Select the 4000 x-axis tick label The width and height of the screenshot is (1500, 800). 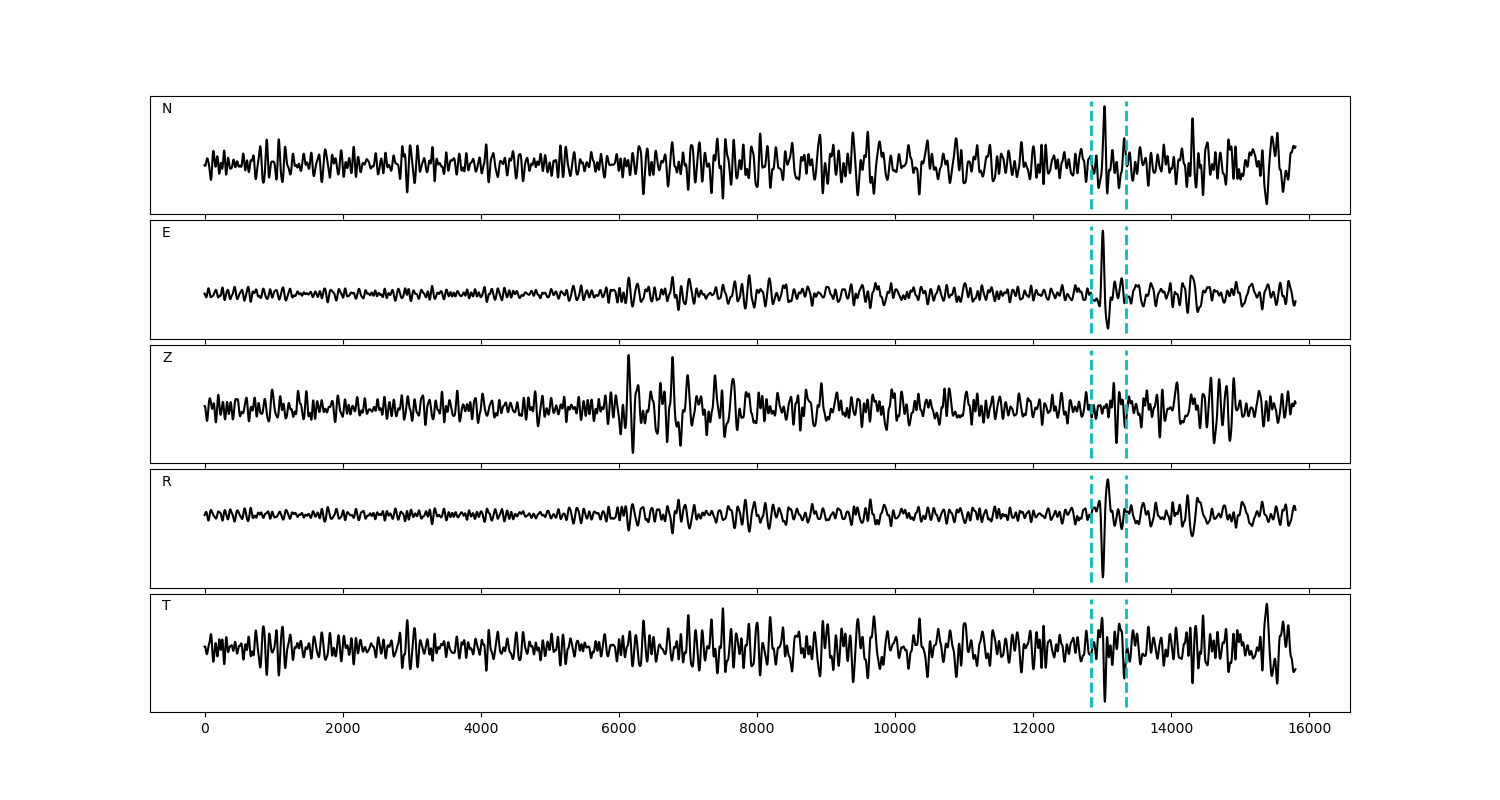point(481,730)
